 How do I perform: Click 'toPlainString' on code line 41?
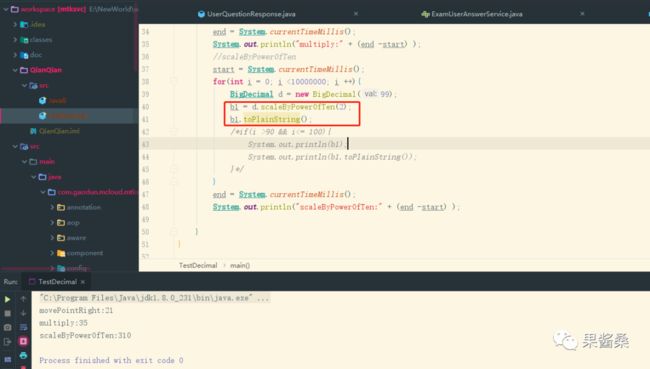[x=272, y=119]
